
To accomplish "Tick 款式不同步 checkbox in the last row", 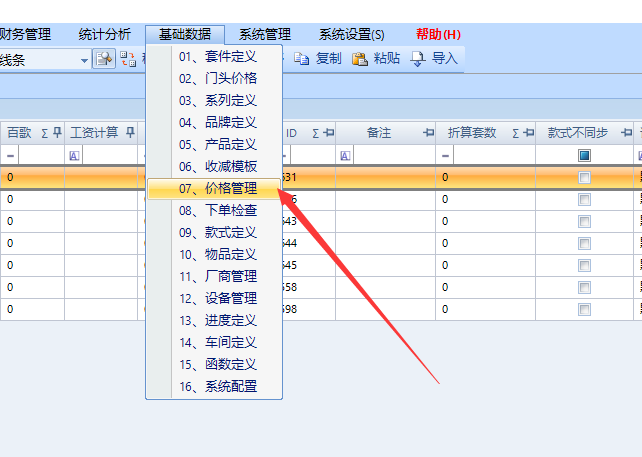I will (584, 310).
